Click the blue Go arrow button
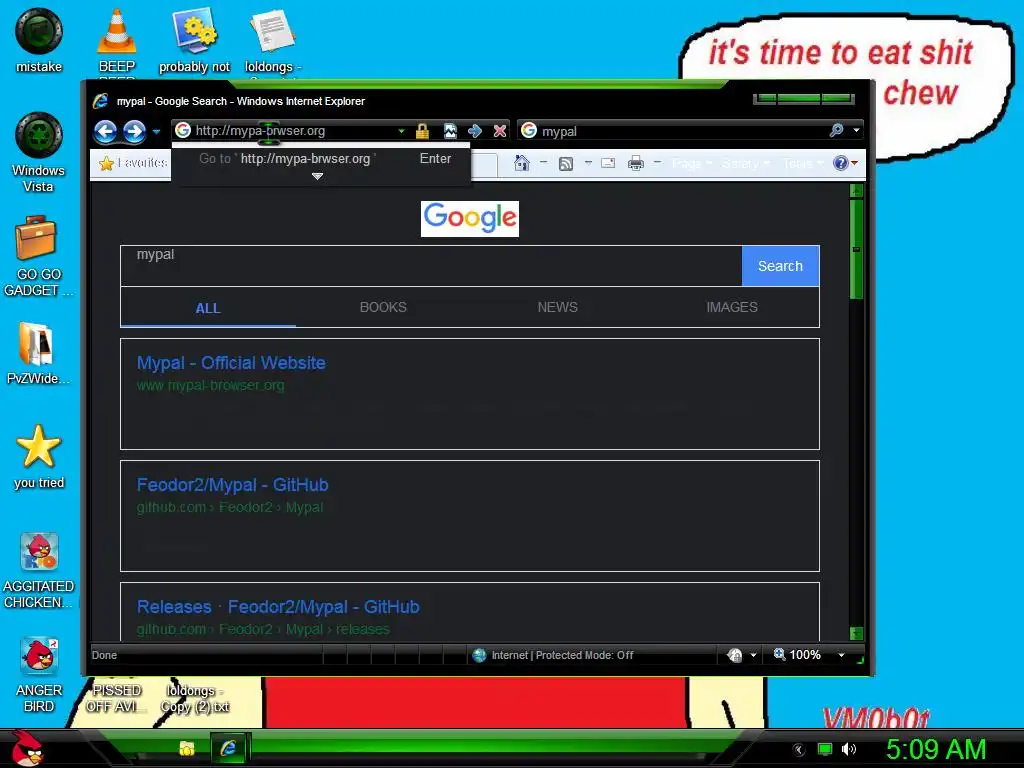Screen dimensions: 1024x768 pyautogui.click(x=475, y=131)
